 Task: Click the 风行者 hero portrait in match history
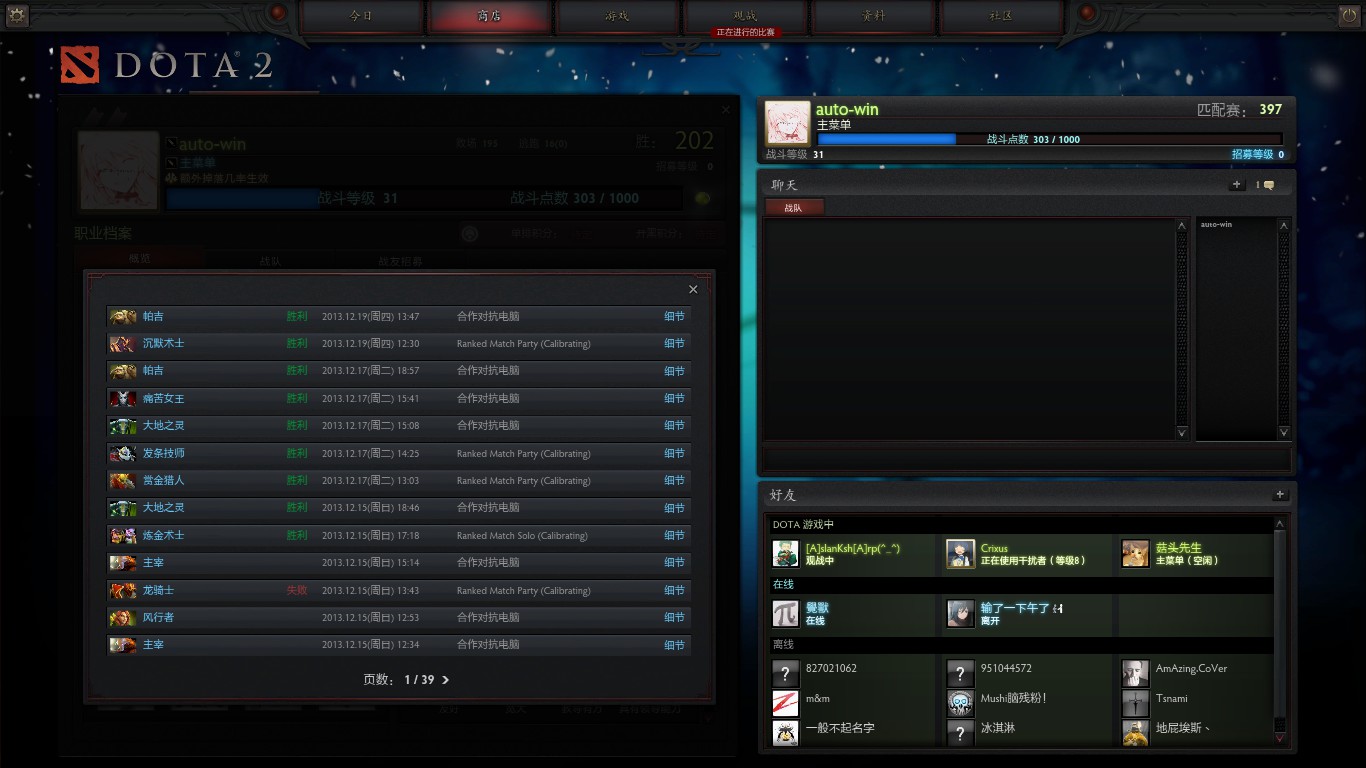click(122, 618)
